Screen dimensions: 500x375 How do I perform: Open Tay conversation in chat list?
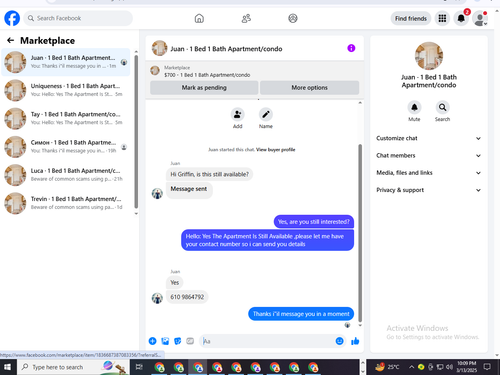(x=66, y=118)
